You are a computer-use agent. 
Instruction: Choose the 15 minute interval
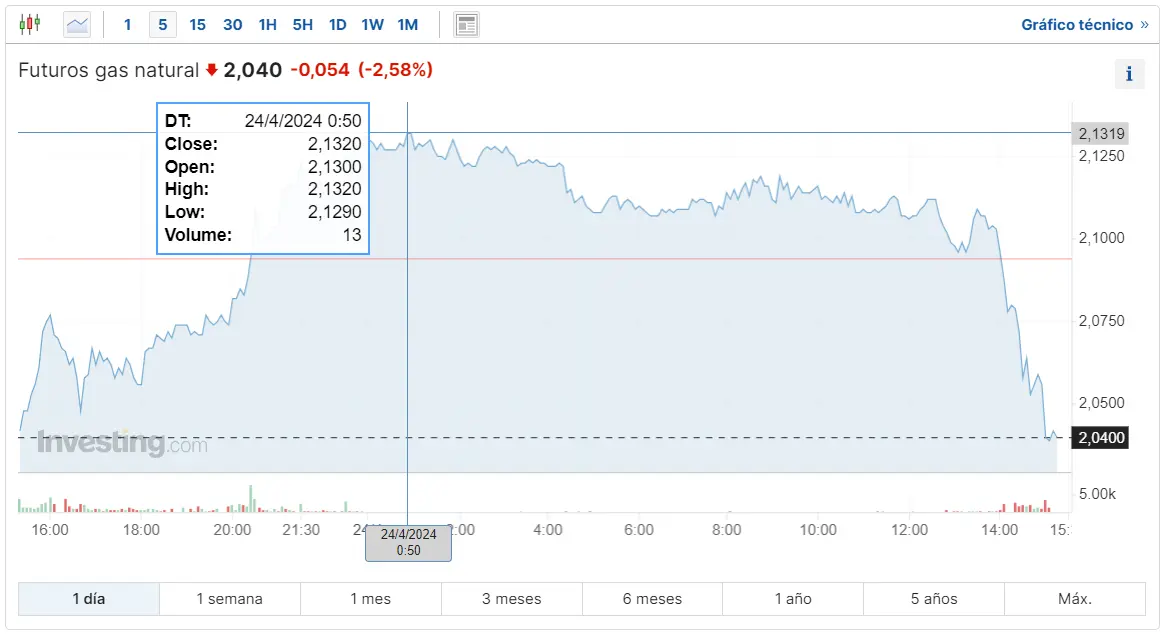197,24
